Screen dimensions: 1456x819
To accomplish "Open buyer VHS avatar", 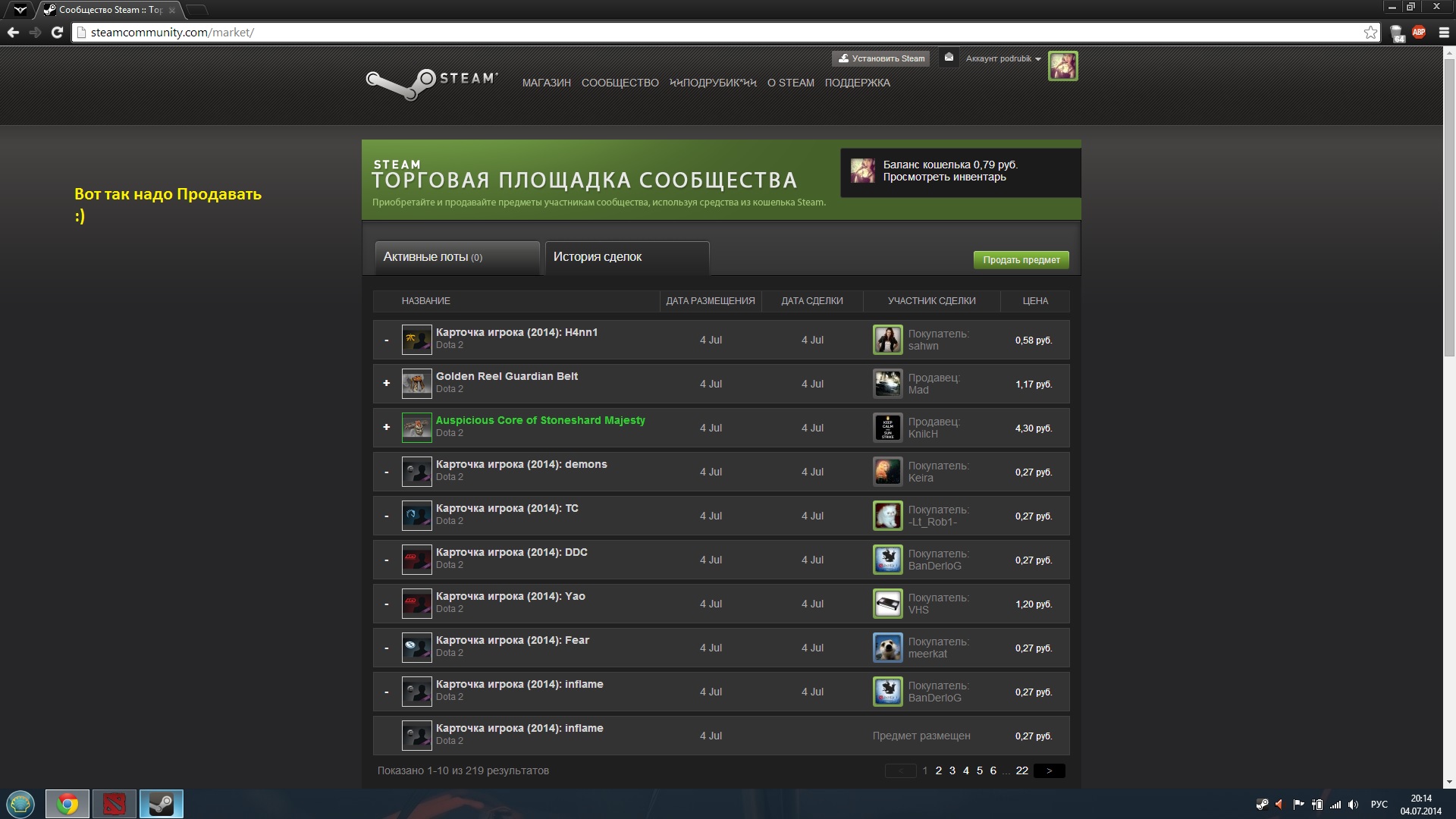I will click(x=887, y=604).
